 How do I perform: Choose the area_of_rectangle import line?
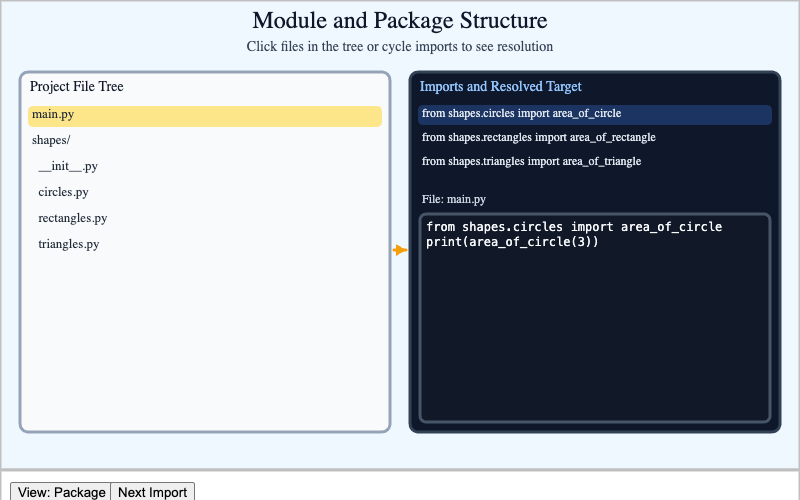pos(538,138)
